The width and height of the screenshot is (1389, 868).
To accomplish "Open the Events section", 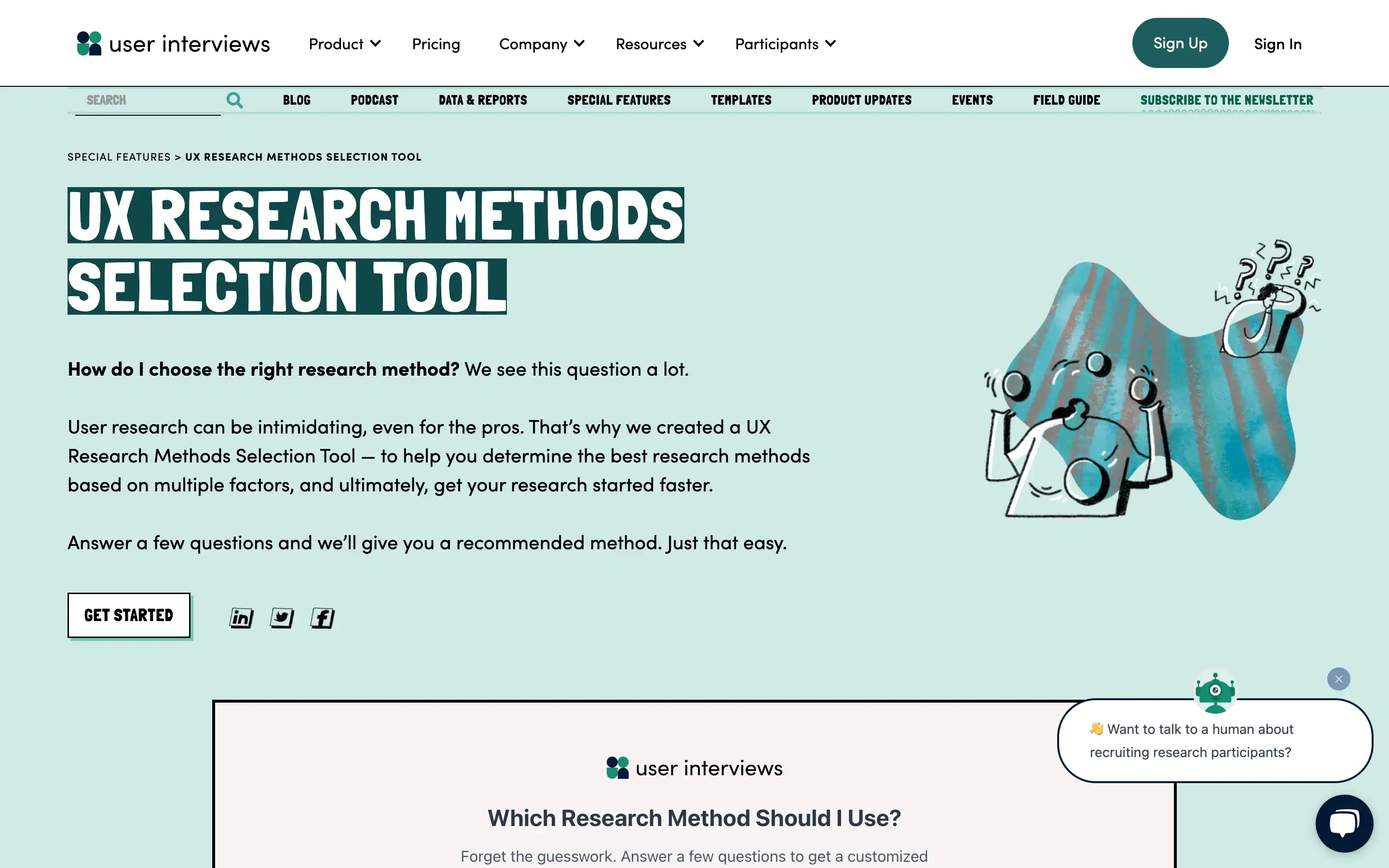I will pyautogui.click(x=972, y=100).
